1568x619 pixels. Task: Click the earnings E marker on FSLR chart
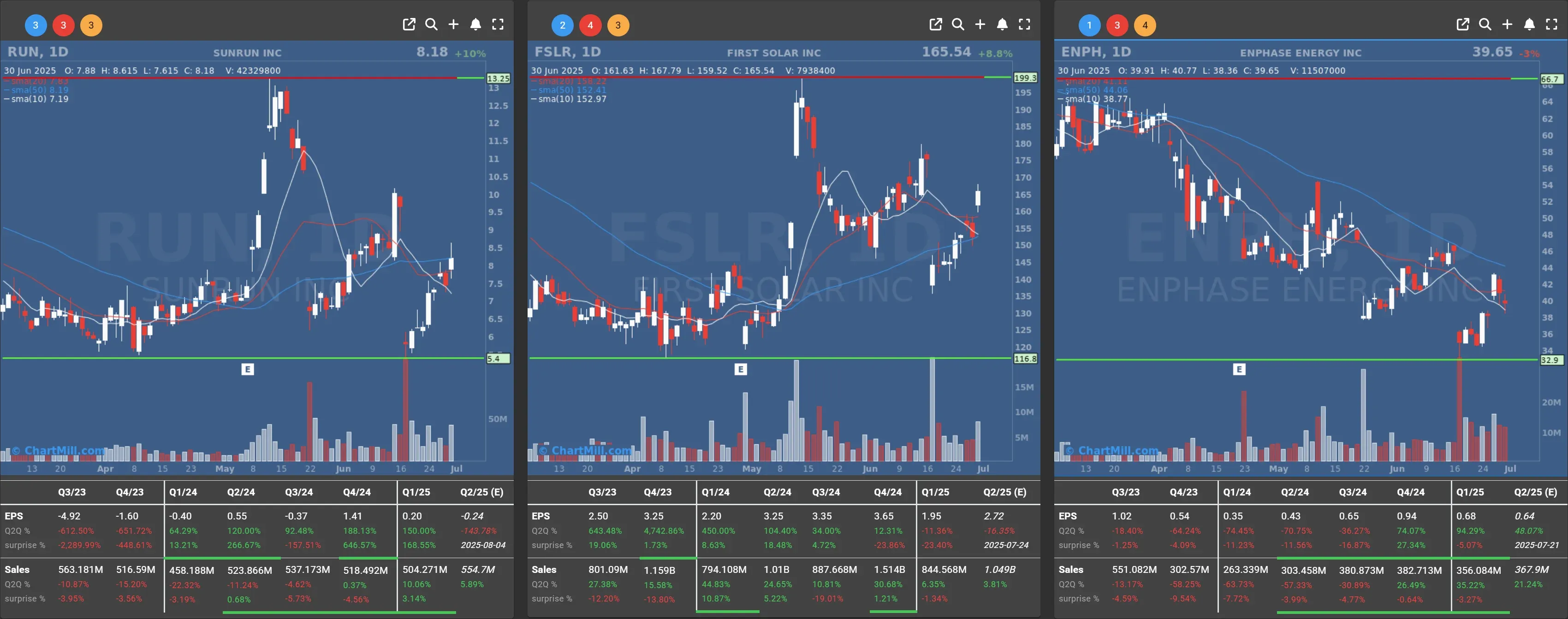tap(740, 369)
